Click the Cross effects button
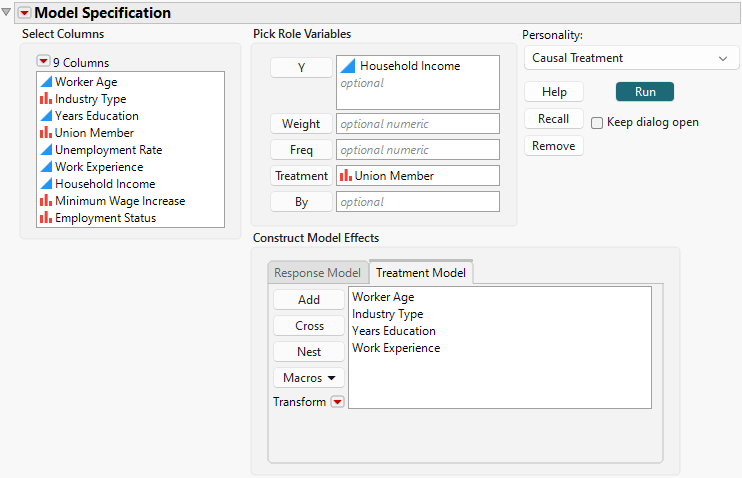The image size is (742, 478). pos(309,326)
